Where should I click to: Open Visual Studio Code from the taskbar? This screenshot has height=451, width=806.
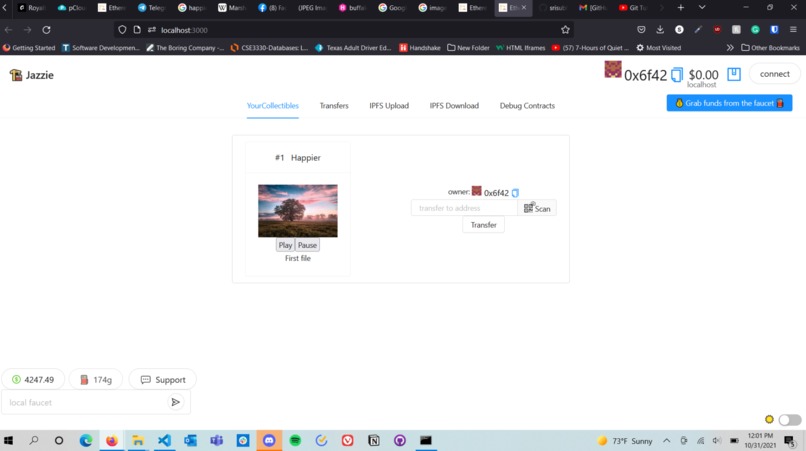click(164, 440)
